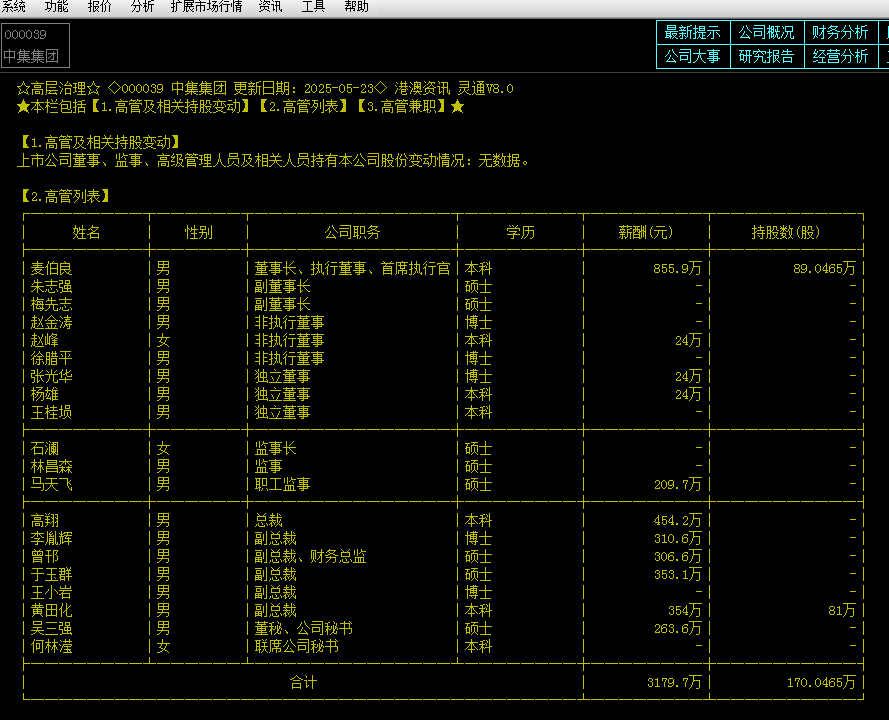Open the 分析 menu
This screenshot has width=889, height=720.
click(x=142, y=6)
